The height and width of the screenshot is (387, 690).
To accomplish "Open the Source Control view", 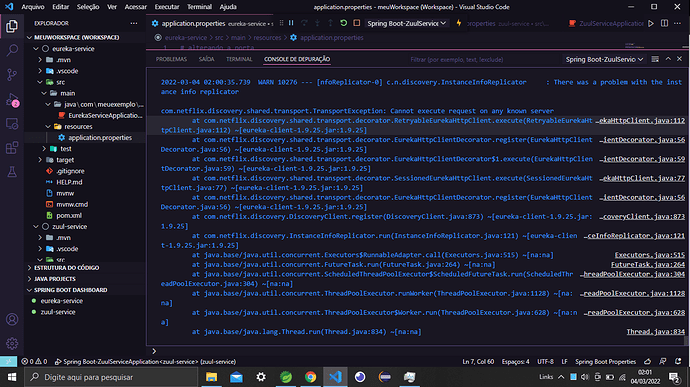I will click(12, 75).
